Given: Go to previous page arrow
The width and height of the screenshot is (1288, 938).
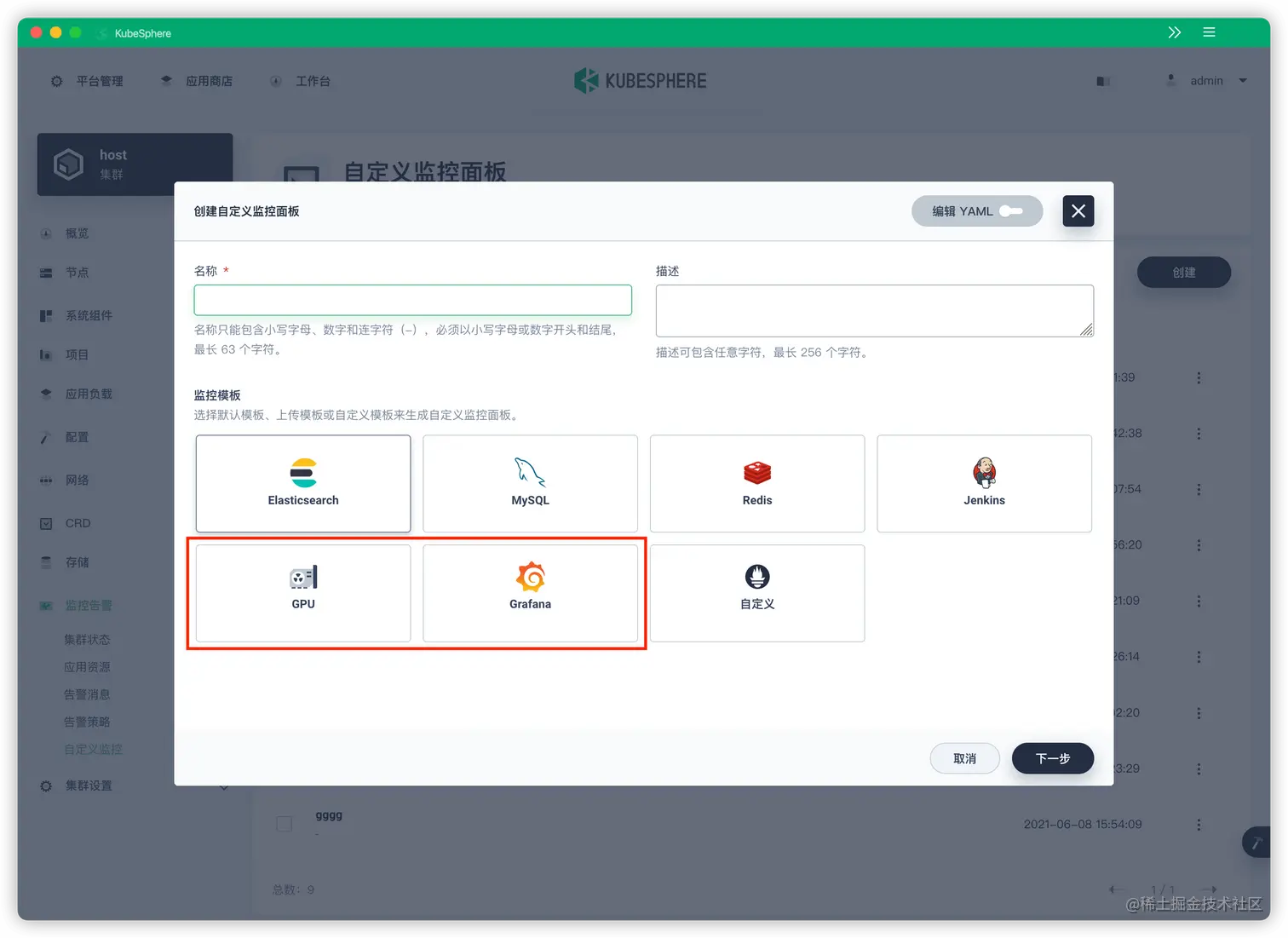Looking at the screenshot, I should pos(1116,889).
